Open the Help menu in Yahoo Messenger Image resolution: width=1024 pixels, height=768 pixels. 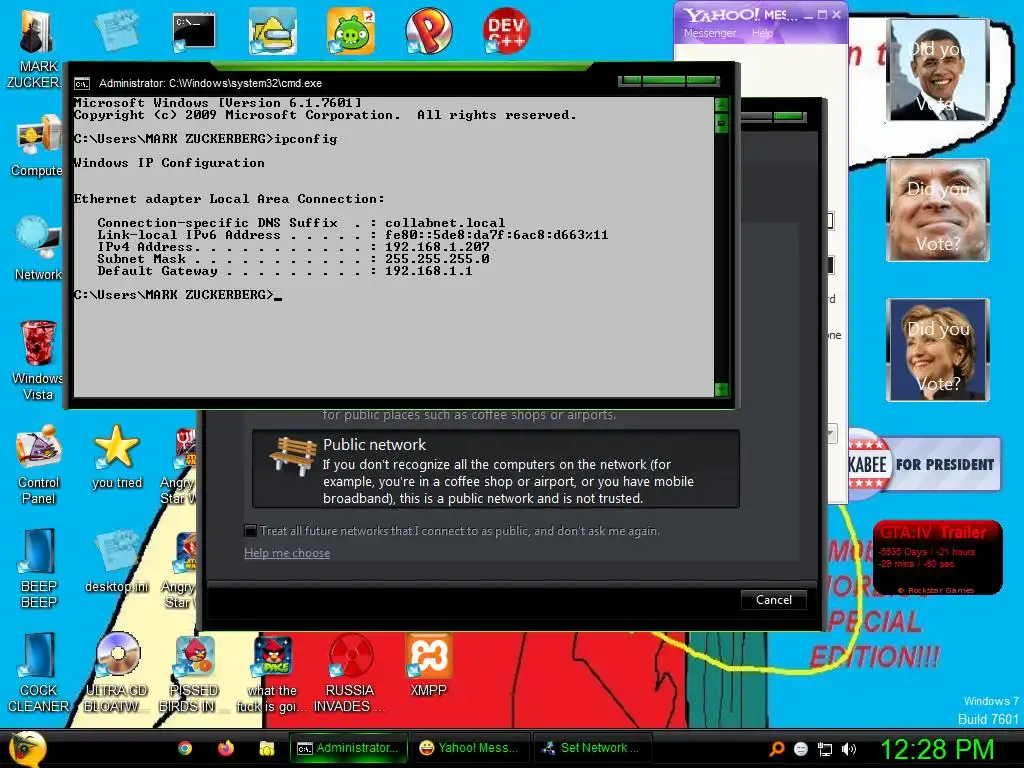pos(762,33)
